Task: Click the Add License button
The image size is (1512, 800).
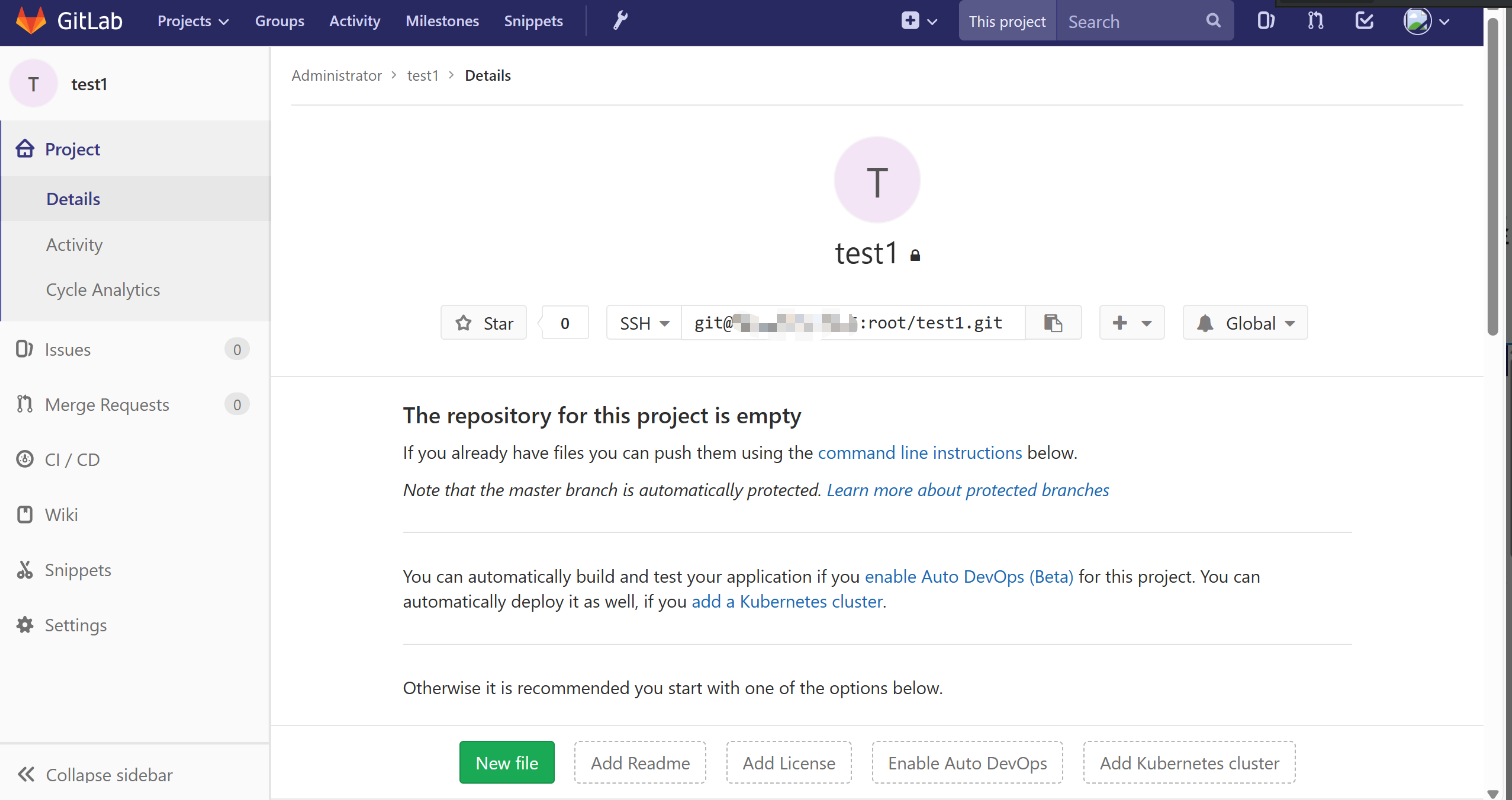Action: coord(789,763)
